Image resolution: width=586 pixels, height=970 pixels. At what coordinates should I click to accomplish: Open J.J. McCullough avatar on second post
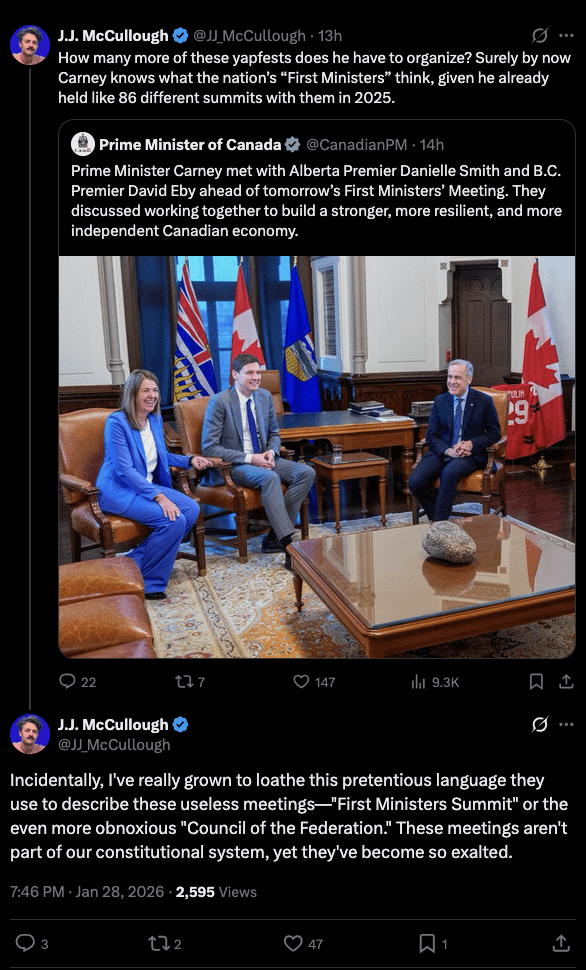coord(30,734)
